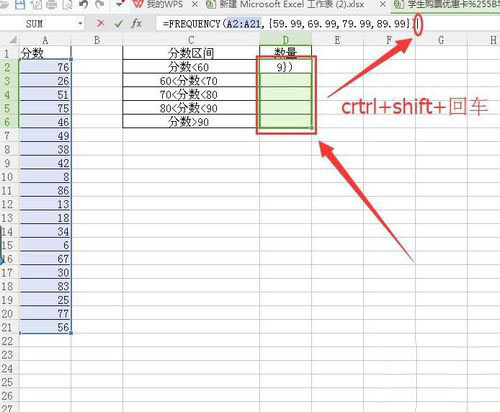Click cell A15 containing 6
Screen dimensions: 500x412
point(45,245)
